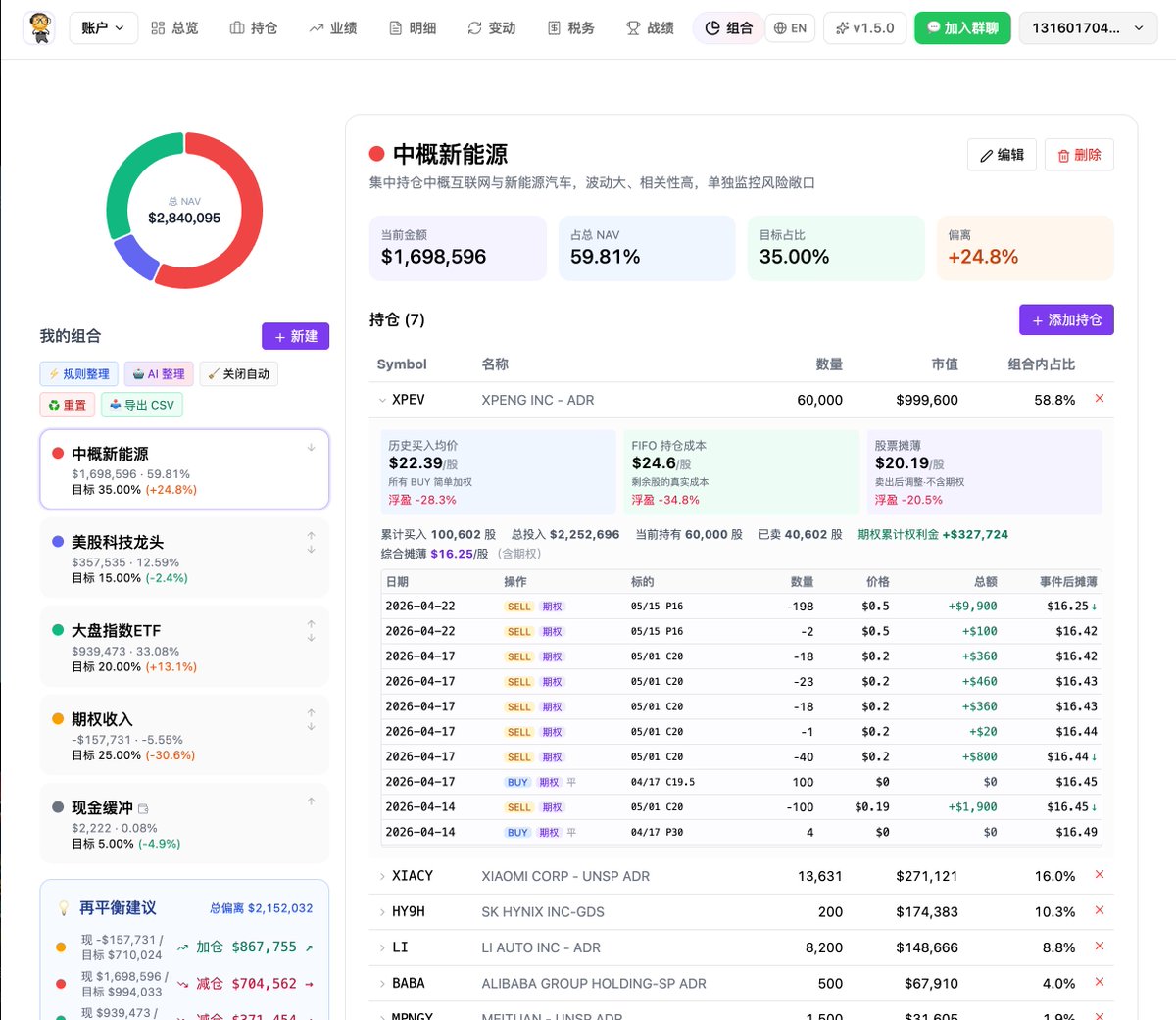Move 中概新能源 card down with arrow
Viewport: 1176px width, 1020px height.
(311, 447)
